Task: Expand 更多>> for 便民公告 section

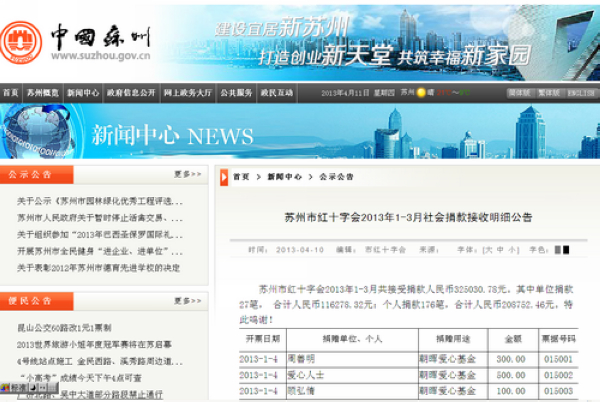Action: coord(187,300)
